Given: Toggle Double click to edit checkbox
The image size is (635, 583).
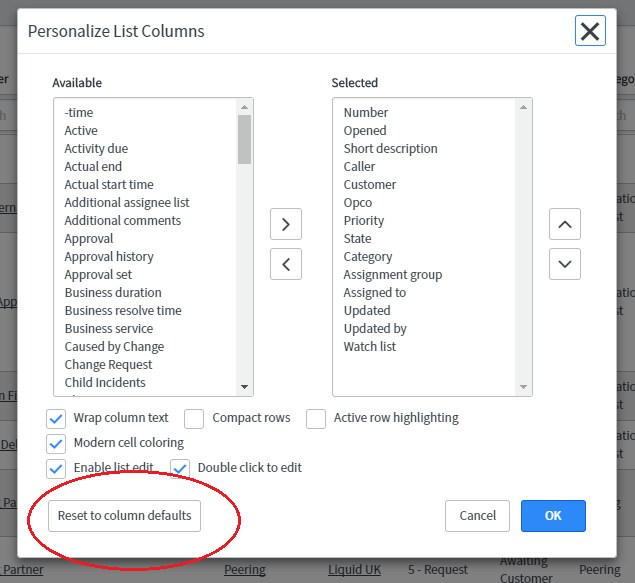Looking at the screenshot, I should pyautogui.click(x=180, y=469).
